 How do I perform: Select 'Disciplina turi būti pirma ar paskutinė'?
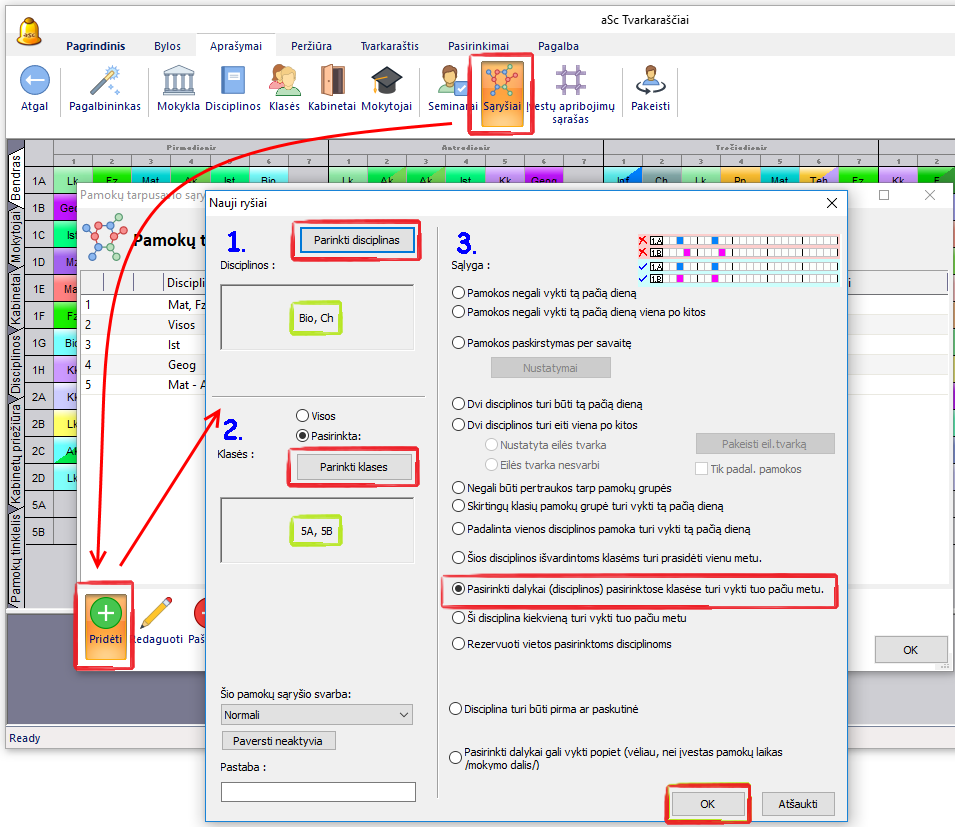click(456, 709)
